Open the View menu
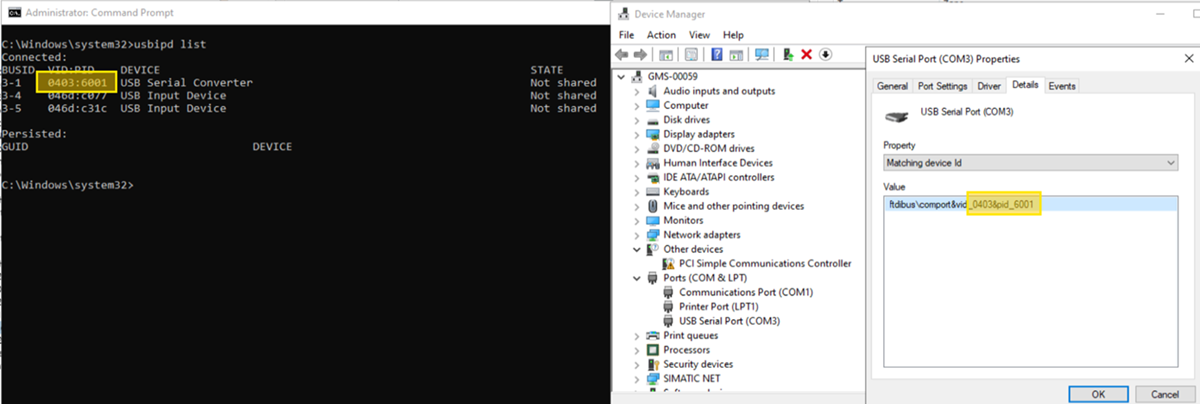 699,35
